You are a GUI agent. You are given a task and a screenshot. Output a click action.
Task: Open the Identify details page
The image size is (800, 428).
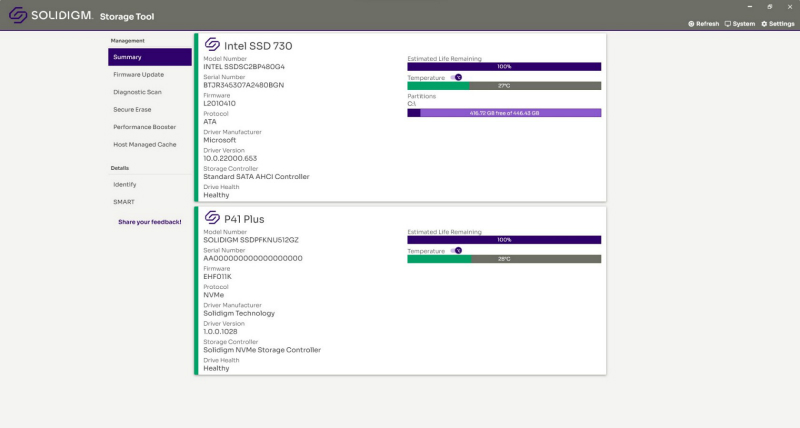[x=125, y=185]
